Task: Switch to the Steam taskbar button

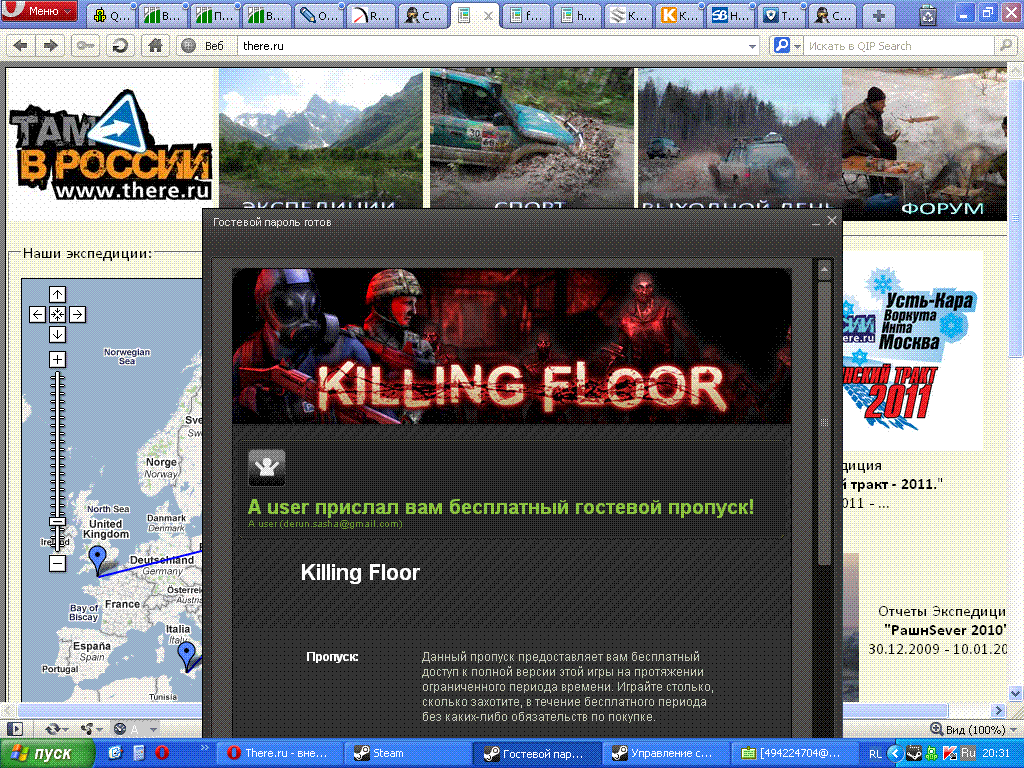Action: pos(408,754)
